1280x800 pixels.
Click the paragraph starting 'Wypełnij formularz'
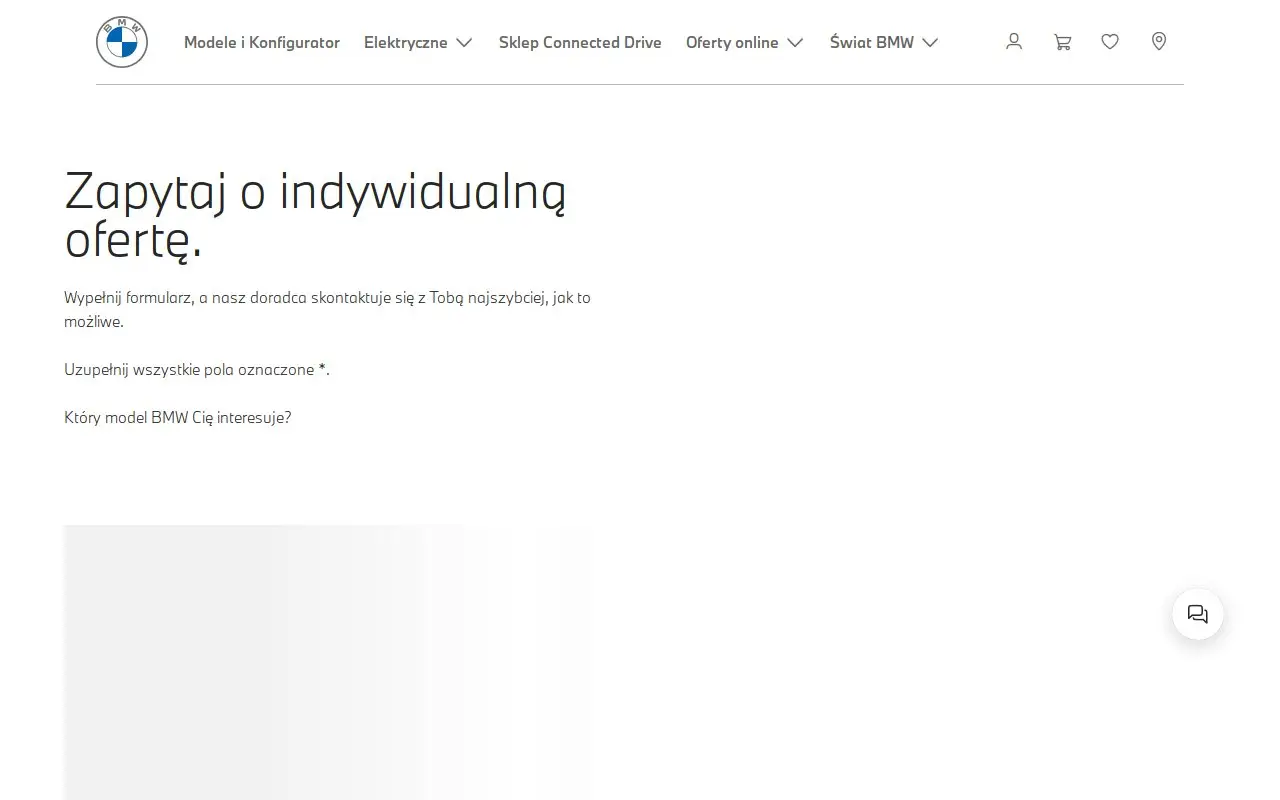point(327,309)
